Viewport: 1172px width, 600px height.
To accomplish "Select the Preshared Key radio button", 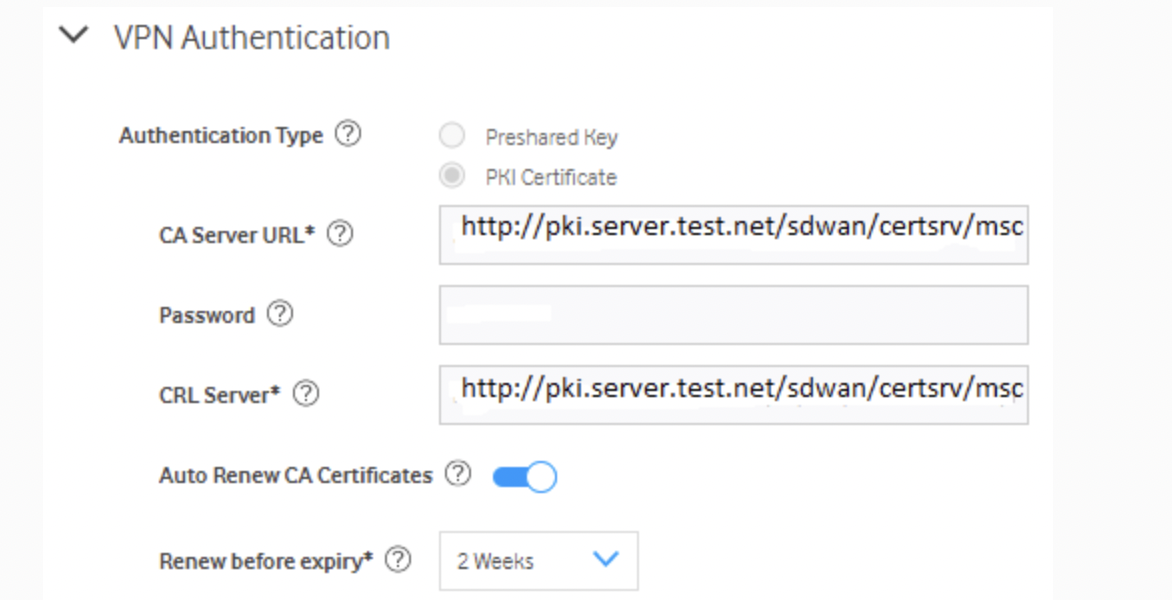I will [x=451, y=136].
